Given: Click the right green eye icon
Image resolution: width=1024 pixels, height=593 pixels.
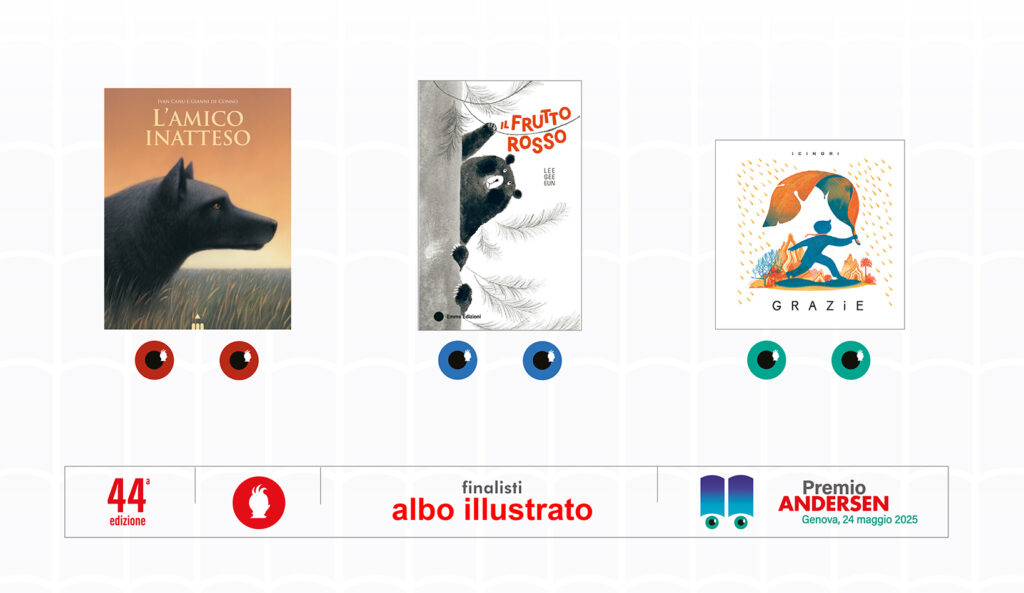Looking at the screenshot, I should click(850, 360).
